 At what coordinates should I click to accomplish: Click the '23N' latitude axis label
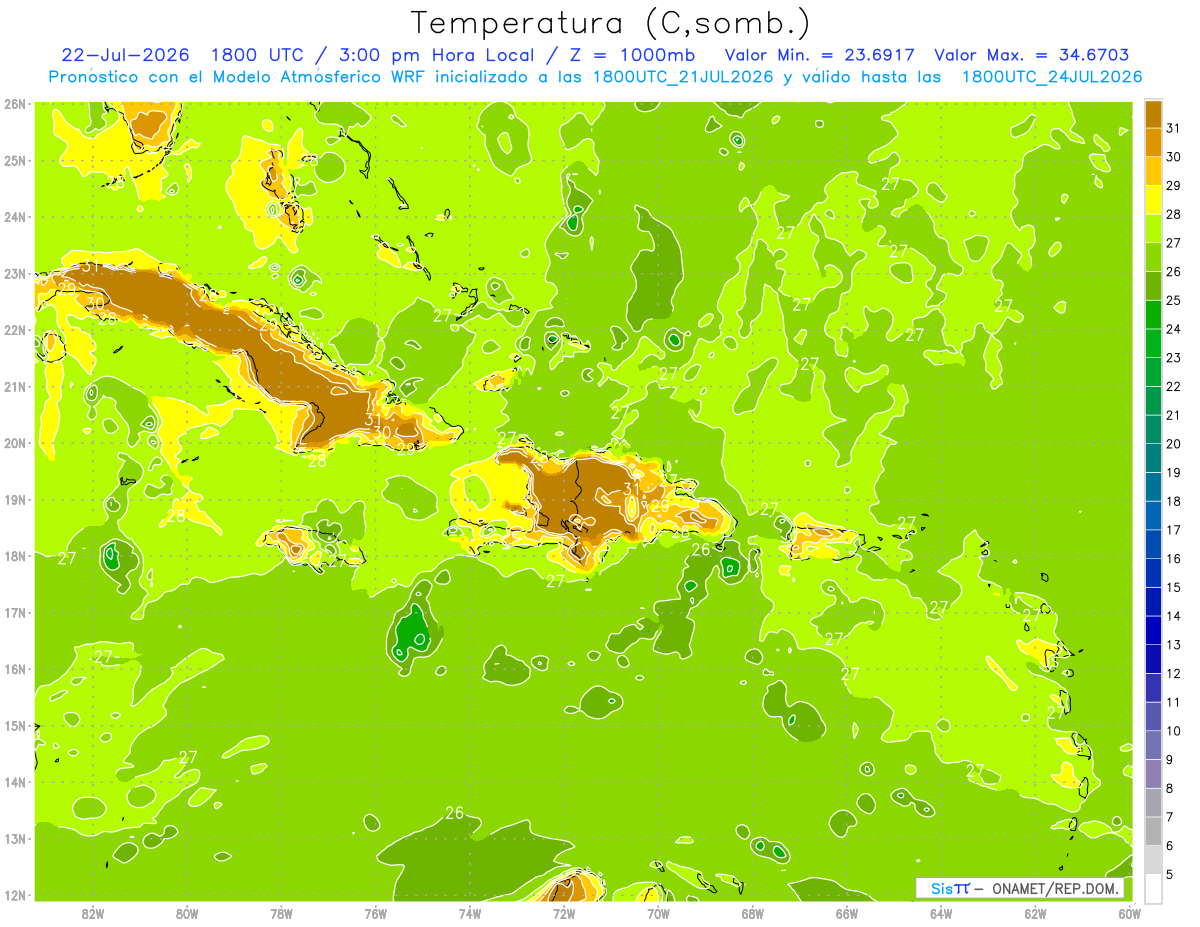pos(14,273)
